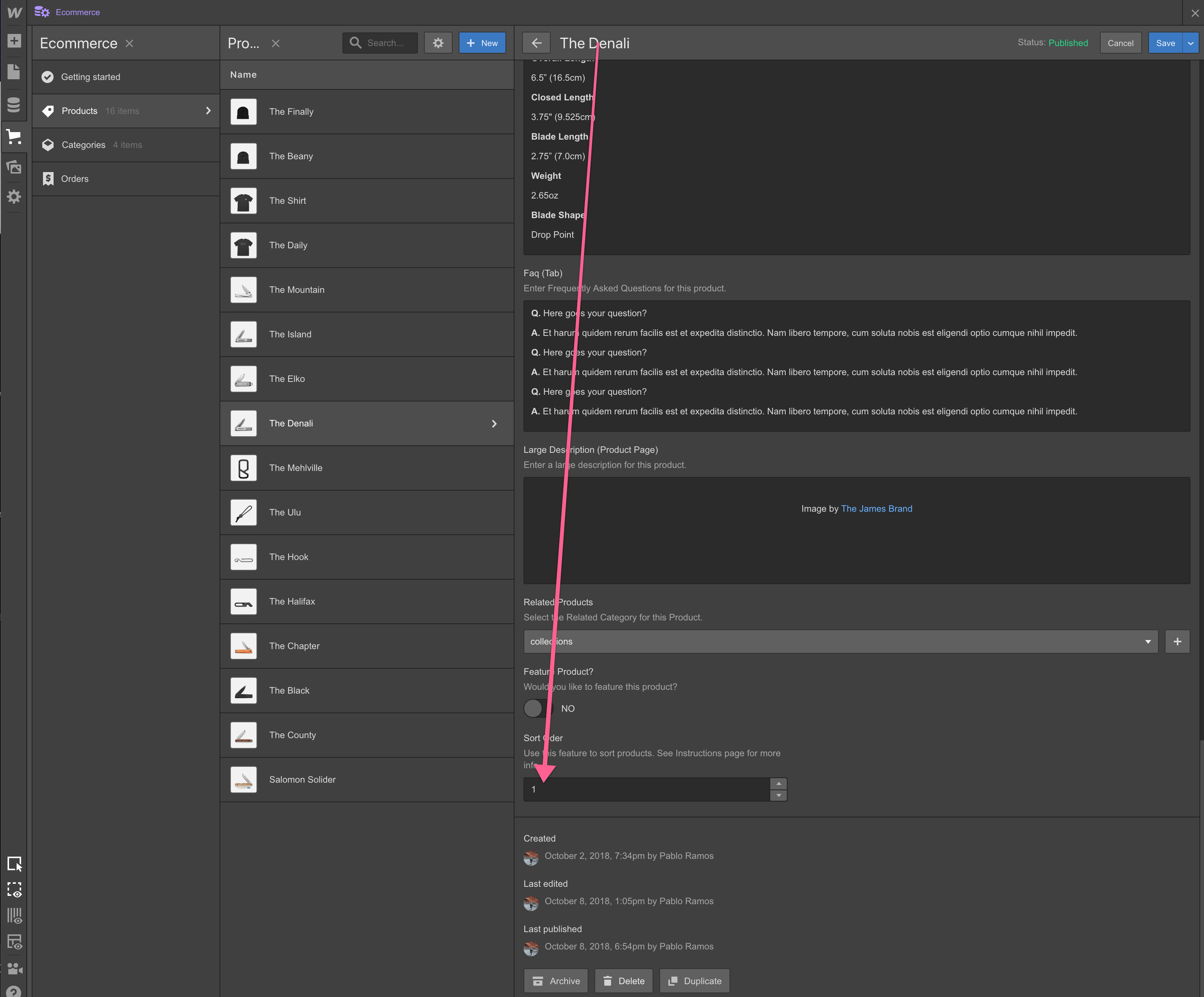
Task: Toggle the grid overlay visibility icon
Action: [x=14, y=915]
